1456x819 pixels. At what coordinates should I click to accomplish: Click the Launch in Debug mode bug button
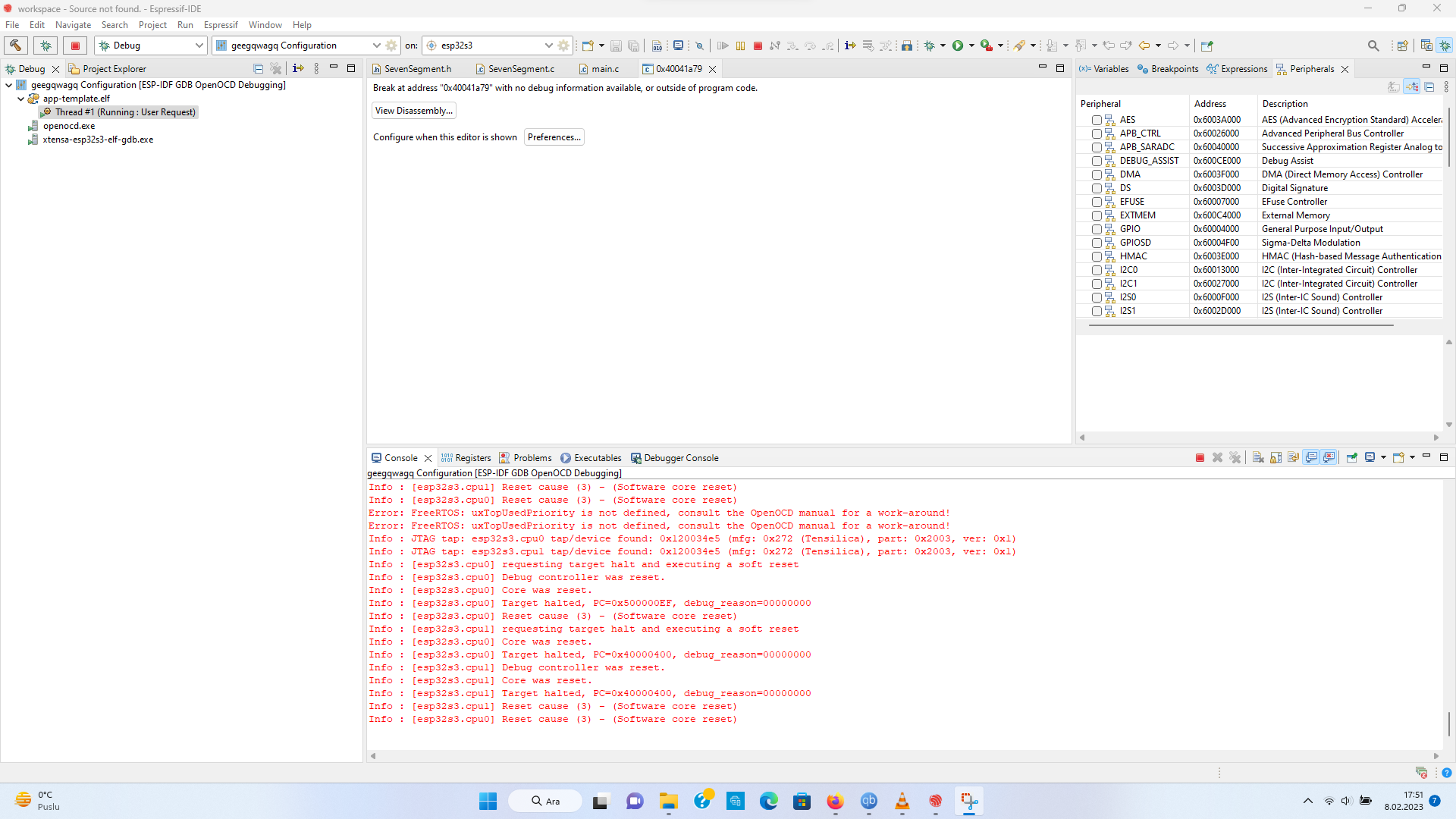point(45,45)
